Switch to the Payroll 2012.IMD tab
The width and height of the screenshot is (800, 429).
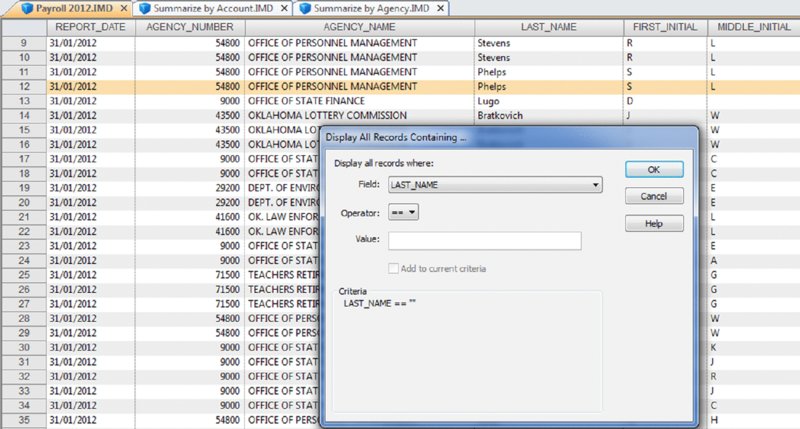pos(74,9)
